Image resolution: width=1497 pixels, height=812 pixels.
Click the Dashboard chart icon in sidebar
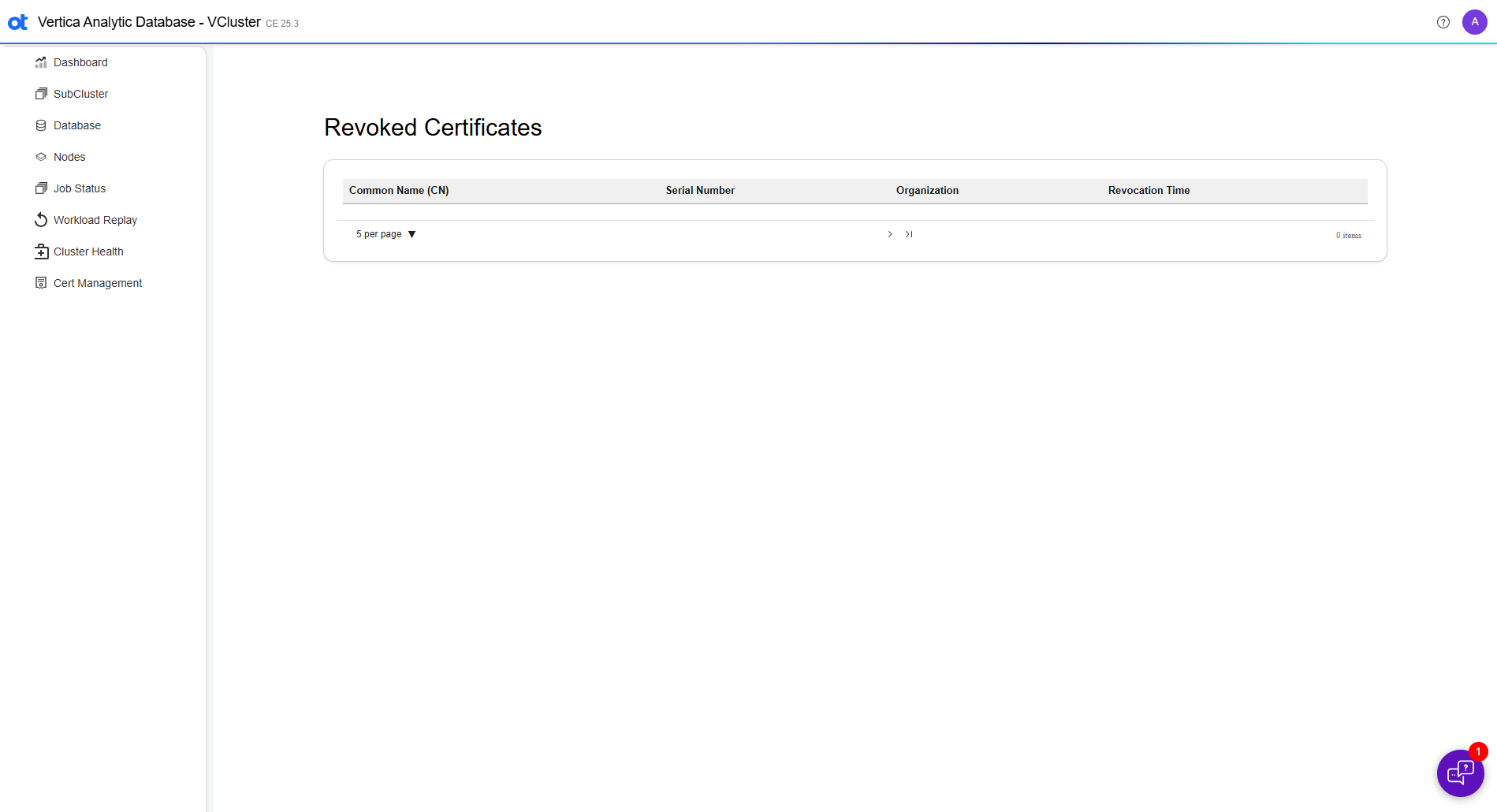point(41,62)
